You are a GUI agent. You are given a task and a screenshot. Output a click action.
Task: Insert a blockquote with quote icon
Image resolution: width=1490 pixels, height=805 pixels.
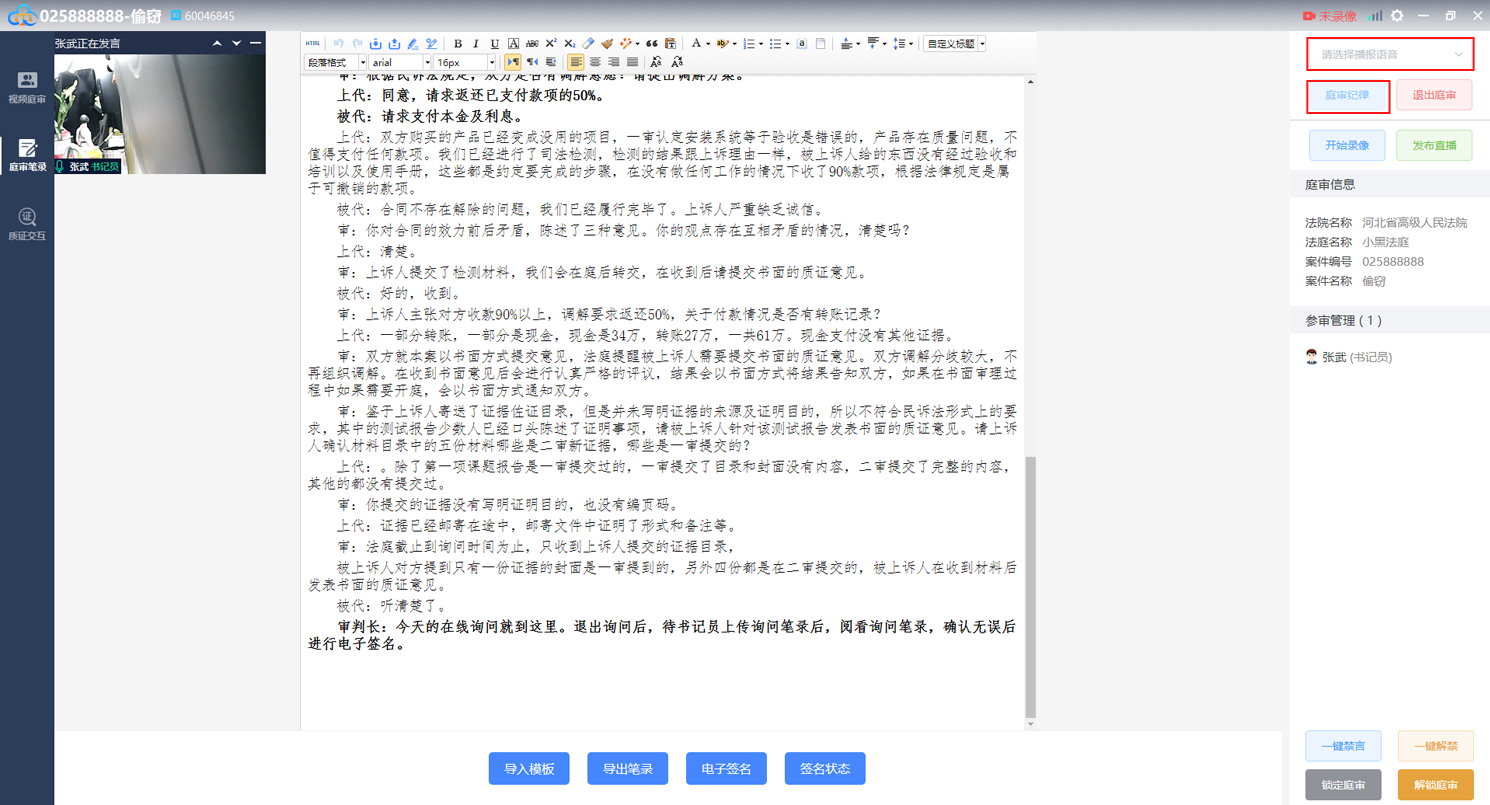point(652,44)
